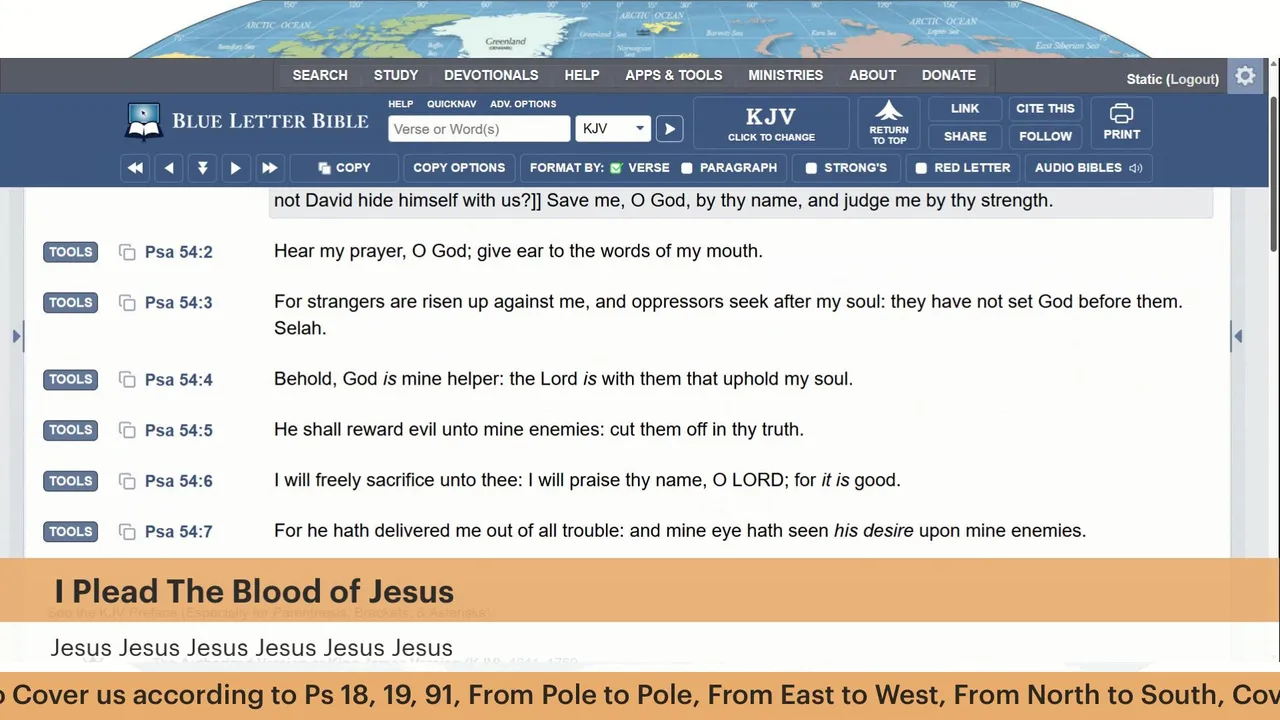This screenshot has height=720, width=1280.
Task: Click the Blue Letter Bible logo icon
Action: click(x=143, y=122)
